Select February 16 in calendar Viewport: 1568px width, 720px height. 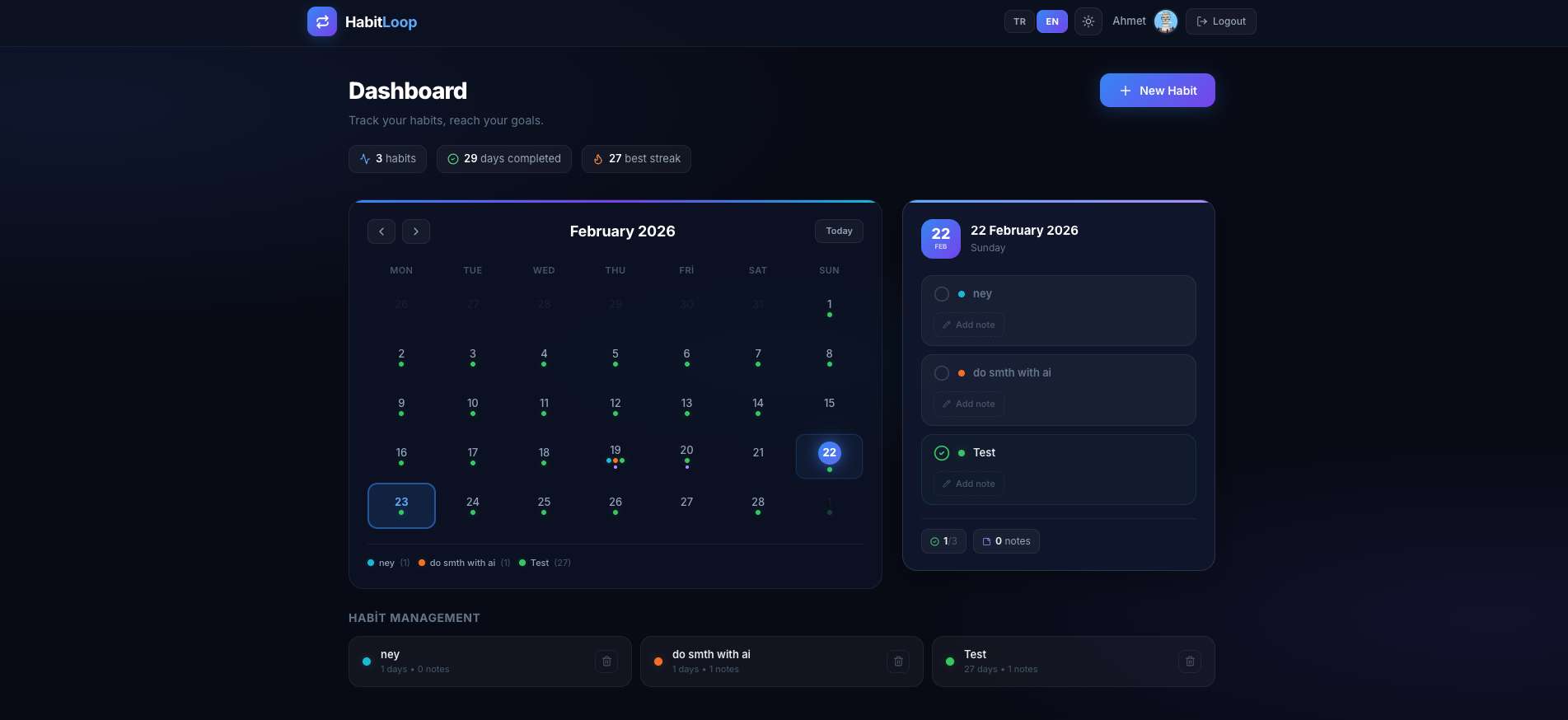[x=401, y=456]
